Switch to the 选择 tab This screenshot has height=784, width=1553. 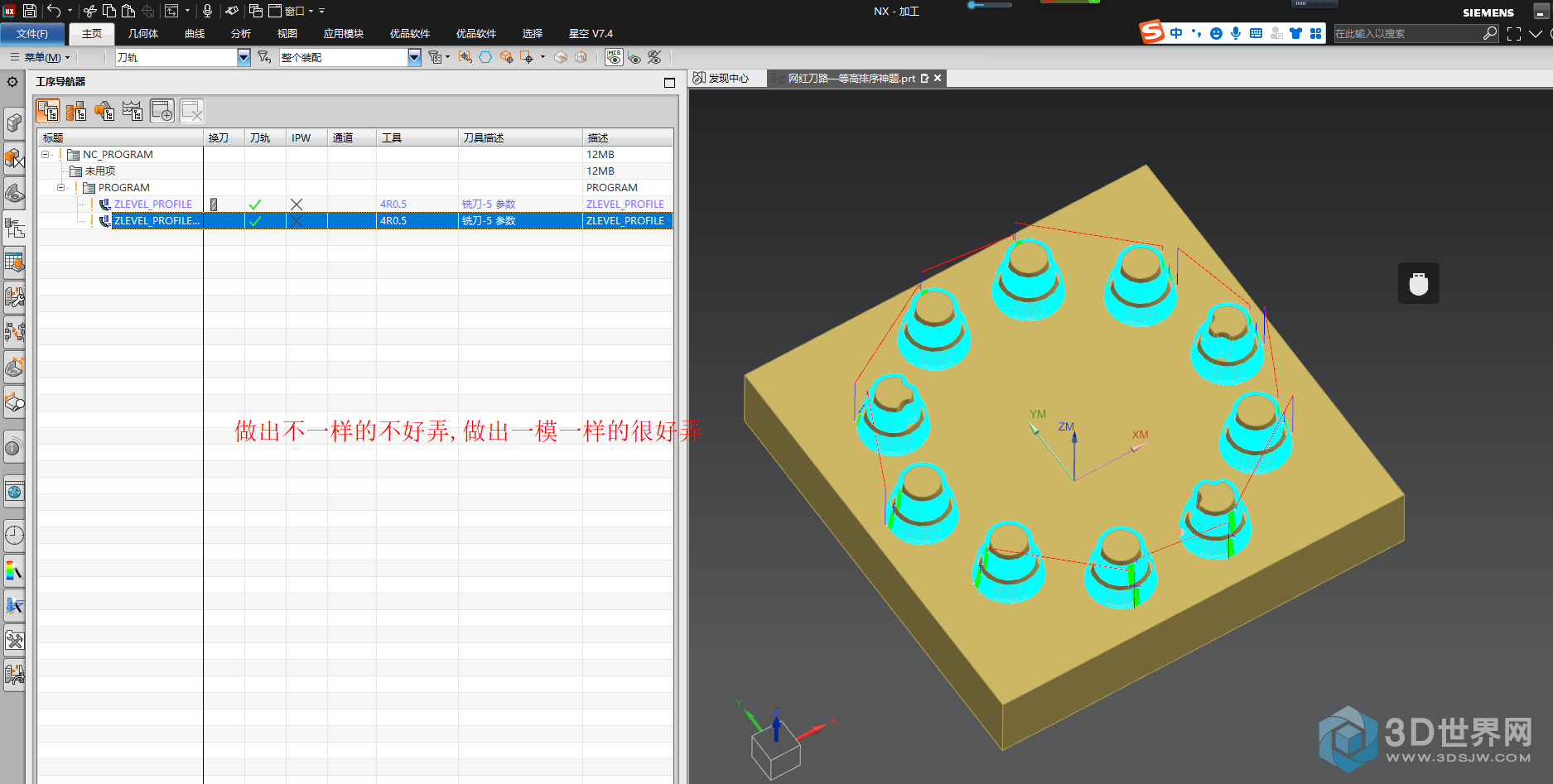[x=533, y=34]
